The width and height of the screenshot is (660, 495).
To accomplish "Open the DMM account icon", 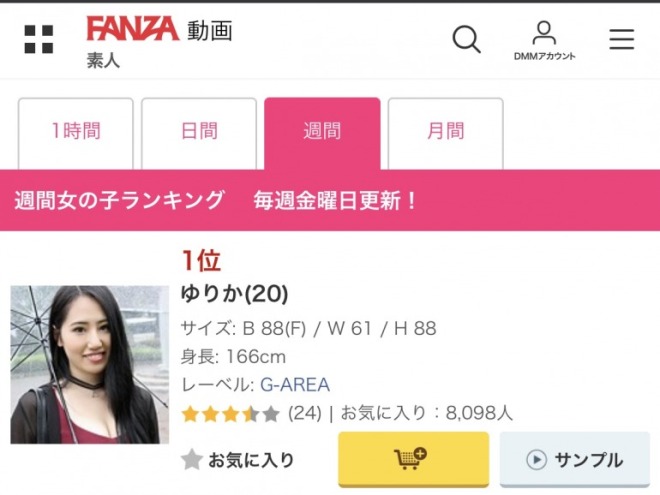I will [x=544, y=40].
